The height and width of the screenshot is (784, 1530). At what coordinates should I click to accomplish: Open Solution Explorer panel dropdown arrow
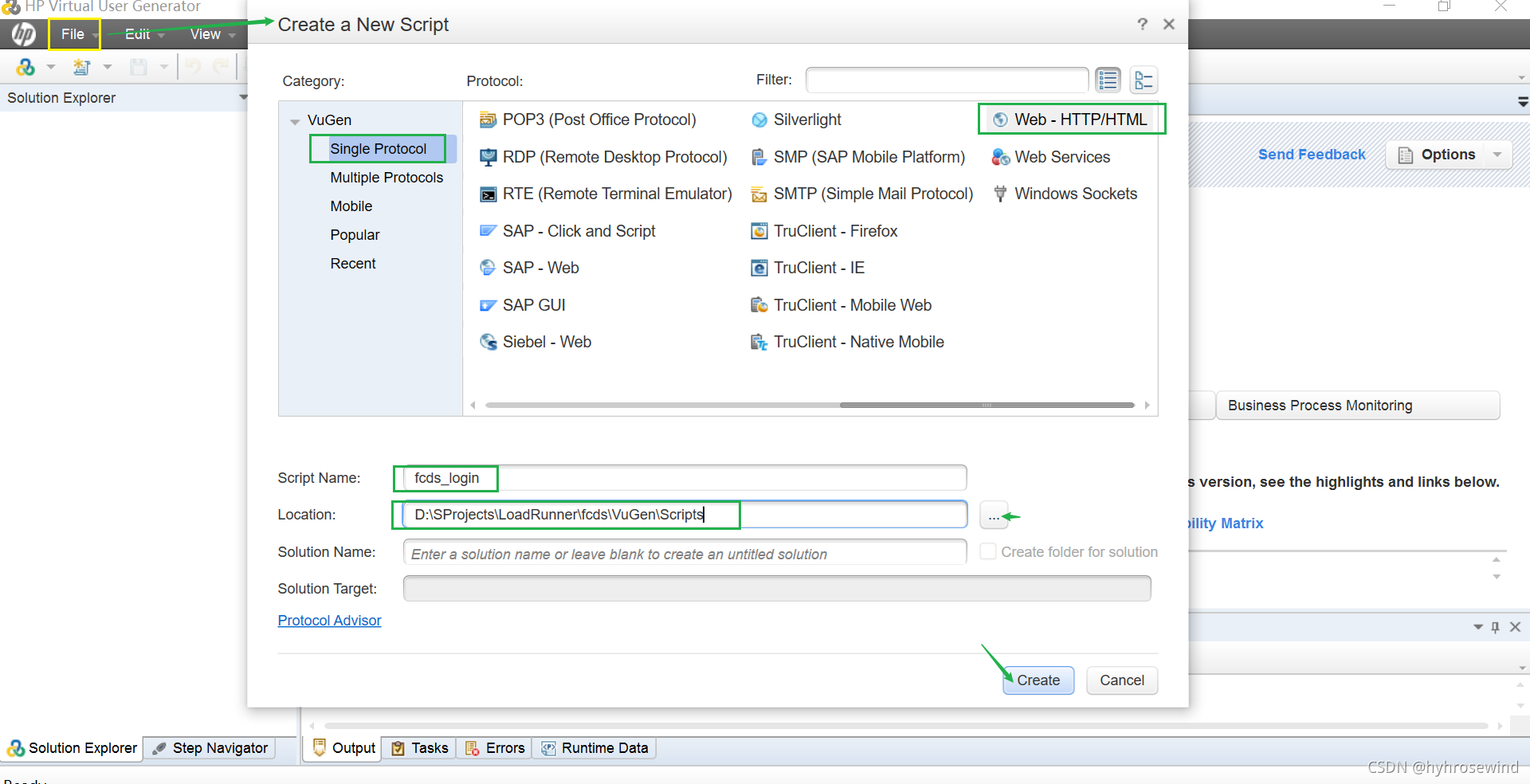tap(243, 97)
